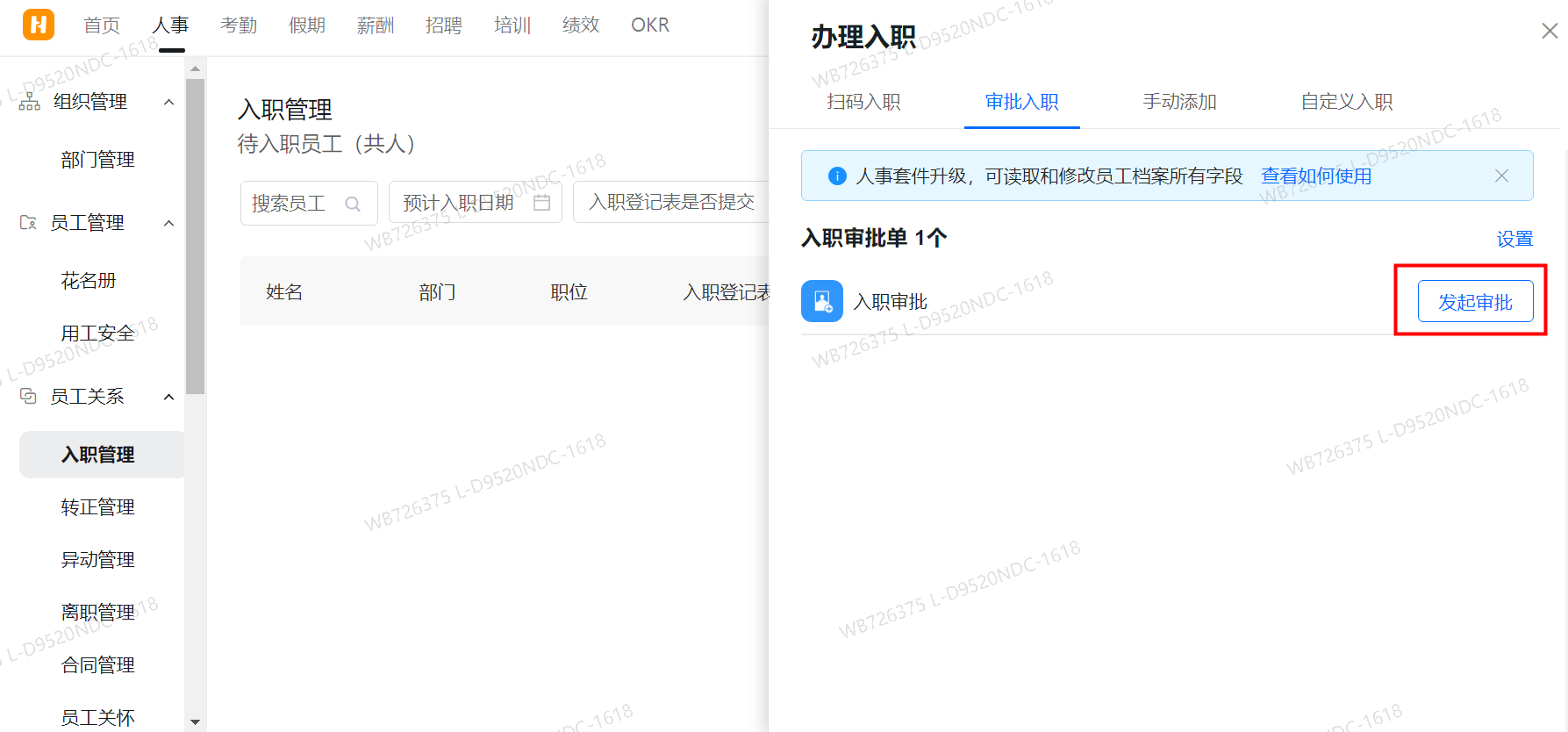1568x732 pixels.
Task: Collapse the 员工关系 section
Action: click(x=169, y=397)
